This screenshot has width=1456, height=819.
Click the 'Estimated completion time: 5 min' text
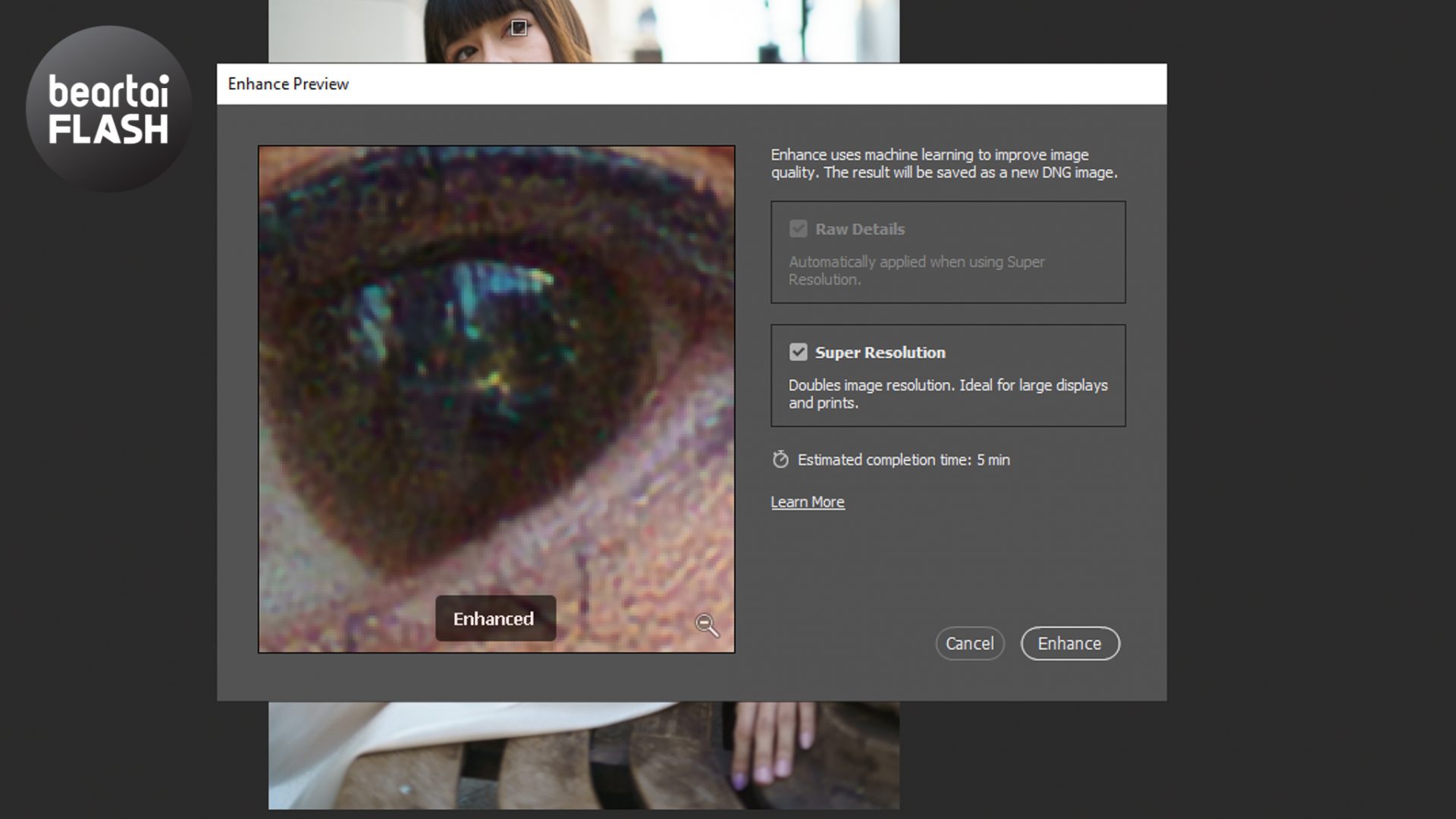(903, 460)
